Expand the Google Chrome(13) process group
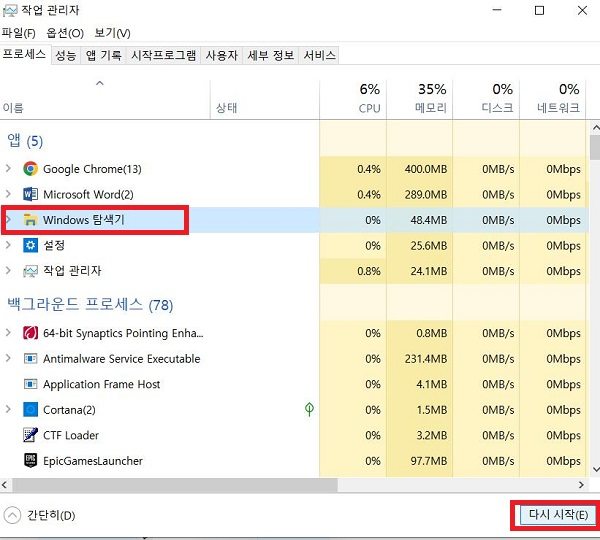Image resolution: width=600 pixels, height=540 pixels. pos(8,168)
